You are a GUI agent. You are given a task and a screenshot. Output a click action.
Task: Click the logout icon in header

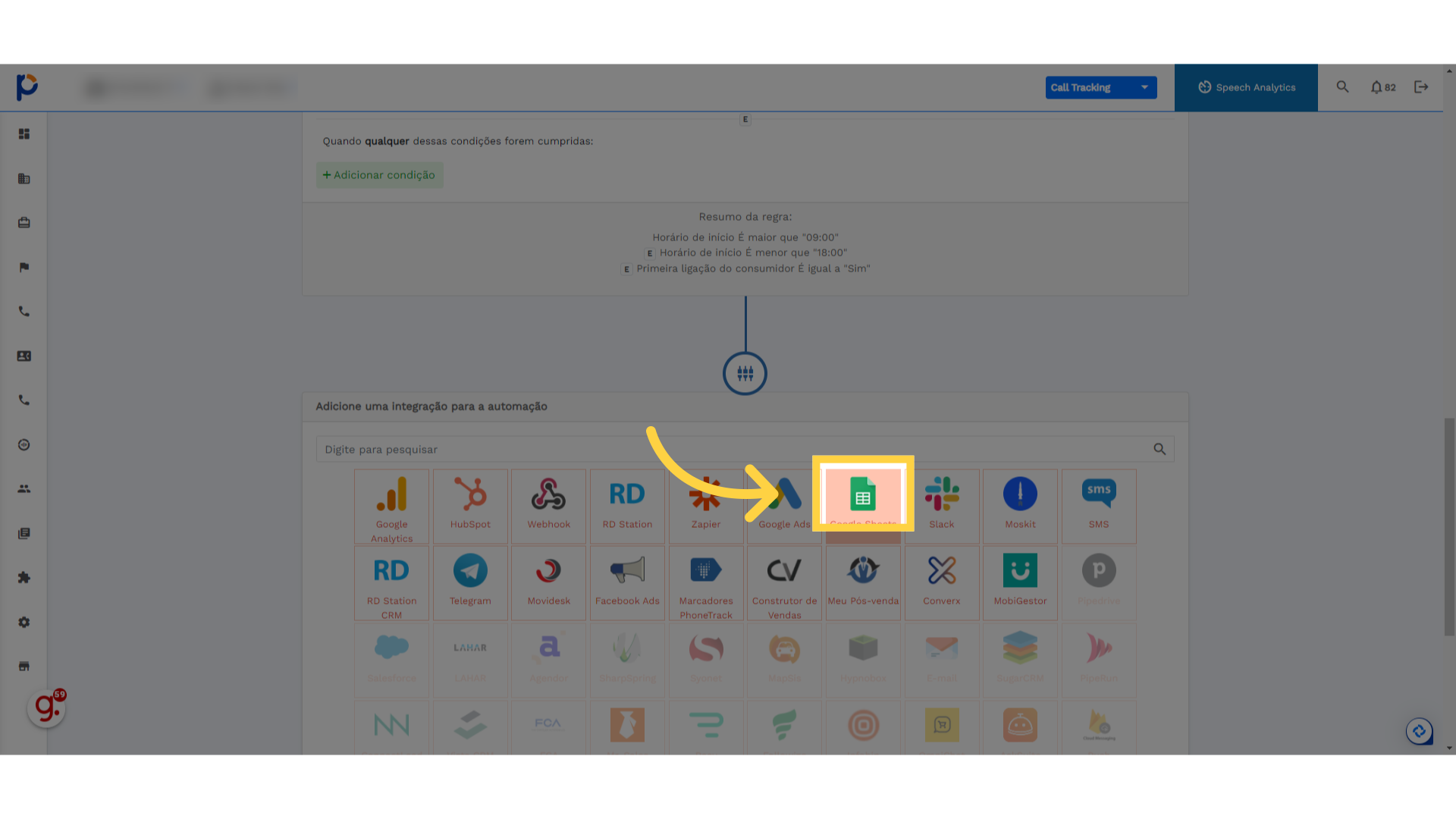click(1421, 87)
